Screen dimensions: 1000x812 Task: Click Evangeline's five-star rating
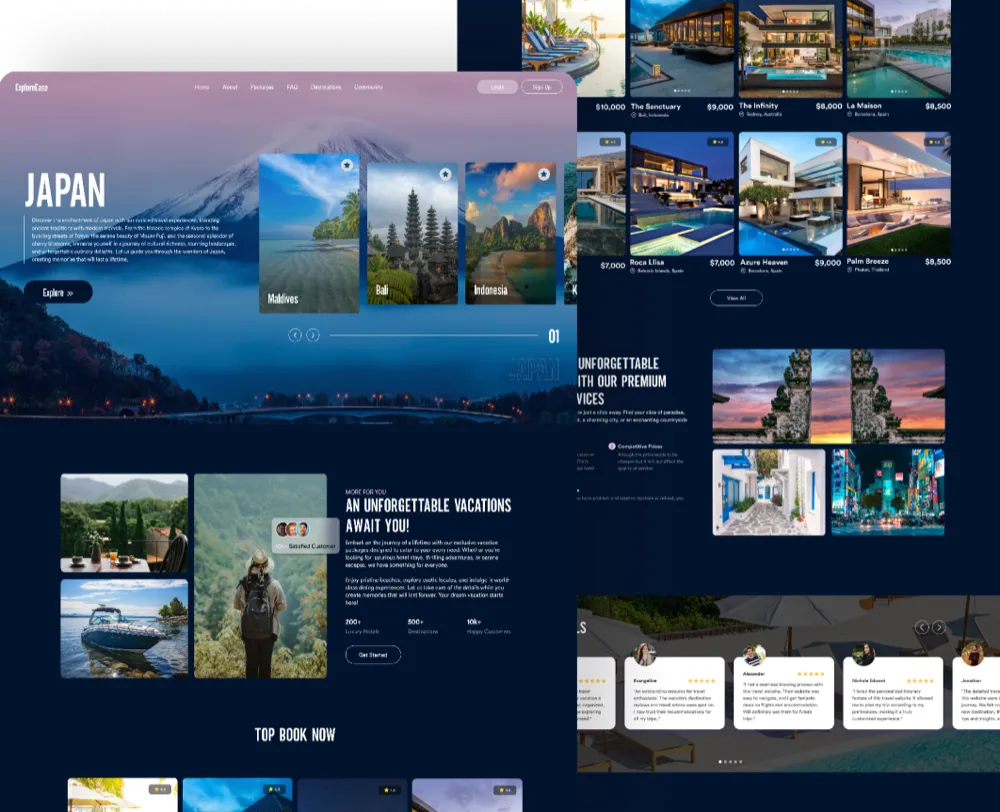tap(702, 681)
